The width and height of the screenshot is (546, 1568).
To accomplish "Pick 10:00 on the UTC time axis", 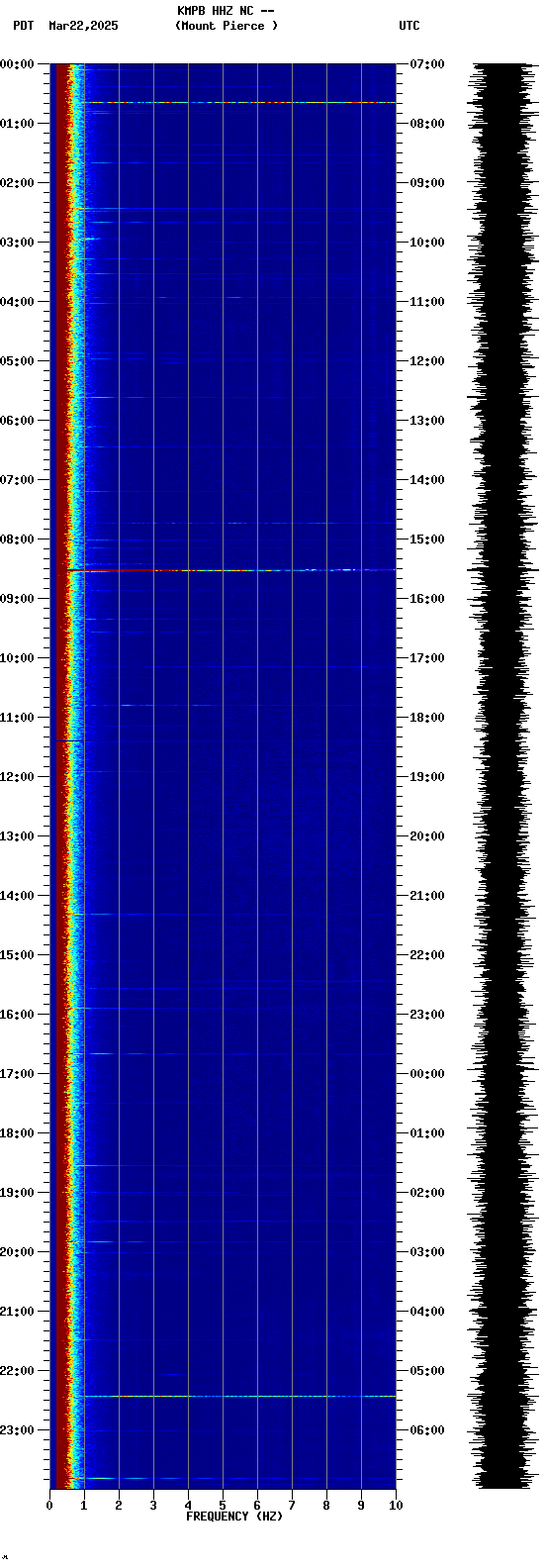I will pyautogui.click(x=427, y=243).
